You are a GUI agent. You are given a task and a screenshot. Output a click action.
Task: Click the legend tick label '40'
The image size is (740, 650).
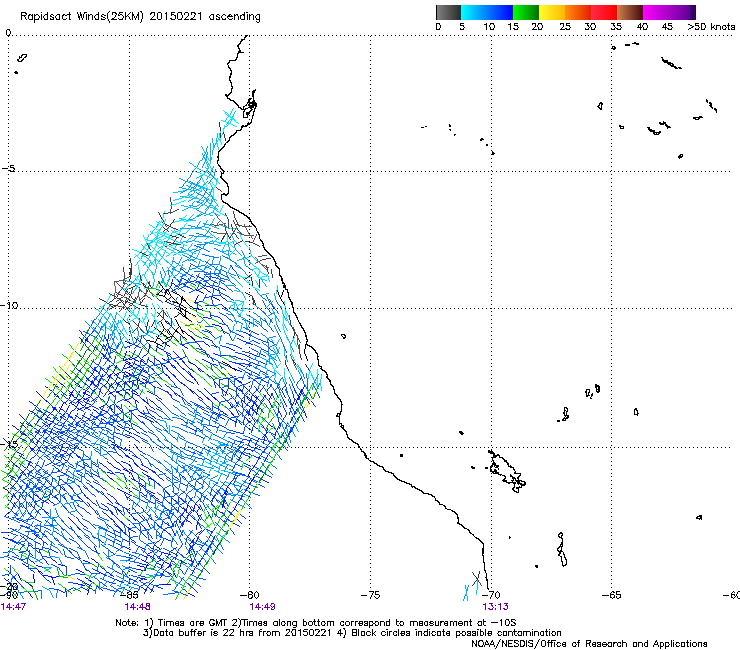642,27
